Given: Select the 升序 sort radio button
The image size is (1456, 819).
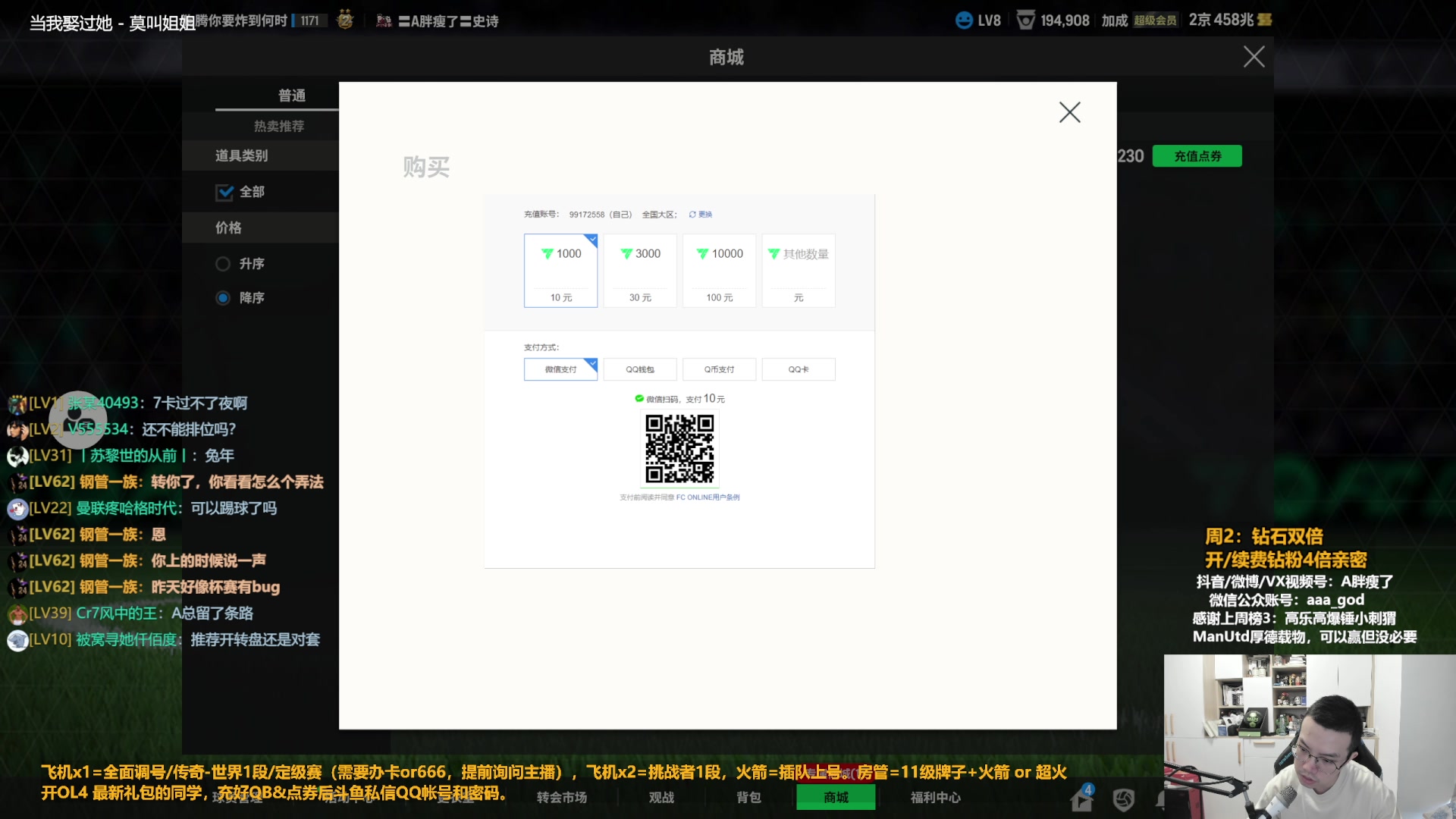Looking at the screenshot, I should (x=224, y=263).
